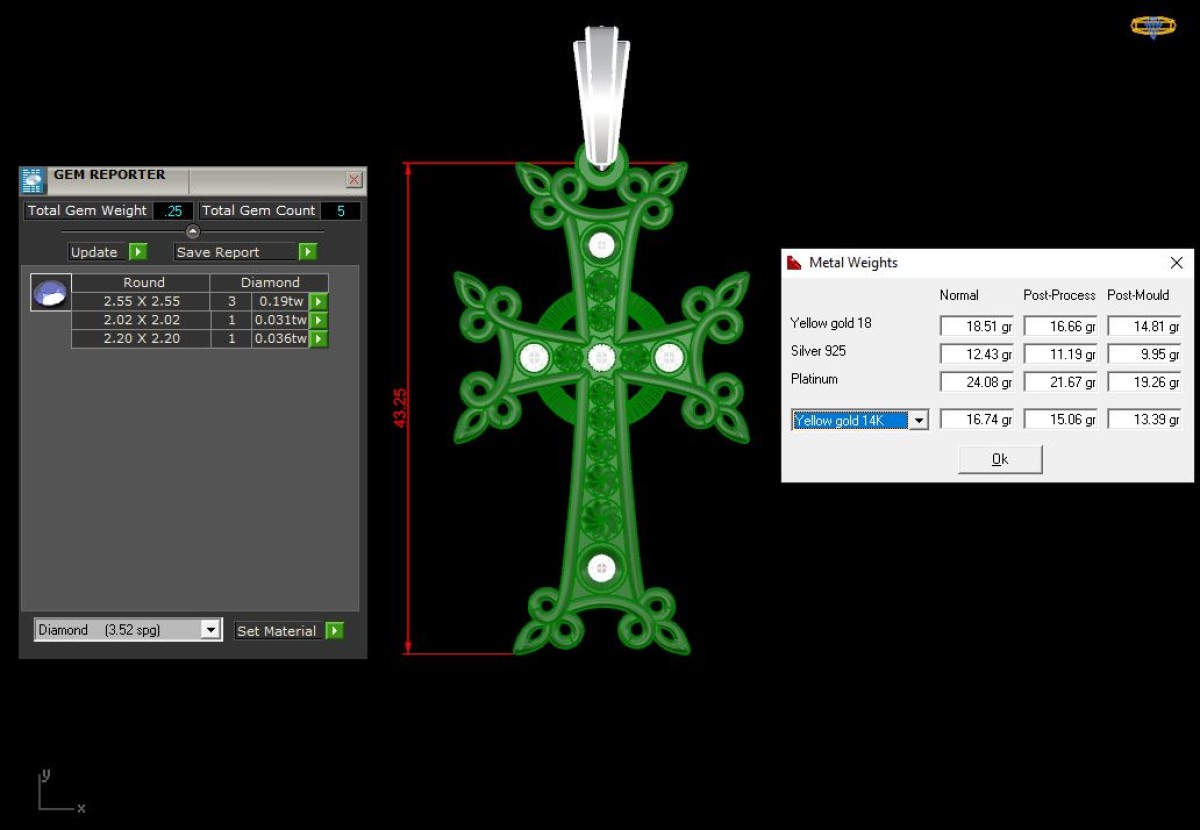Viewport: 1200px width, 830px height.
Task: Click the Total Gem Count field
Action: pos(341,211)
